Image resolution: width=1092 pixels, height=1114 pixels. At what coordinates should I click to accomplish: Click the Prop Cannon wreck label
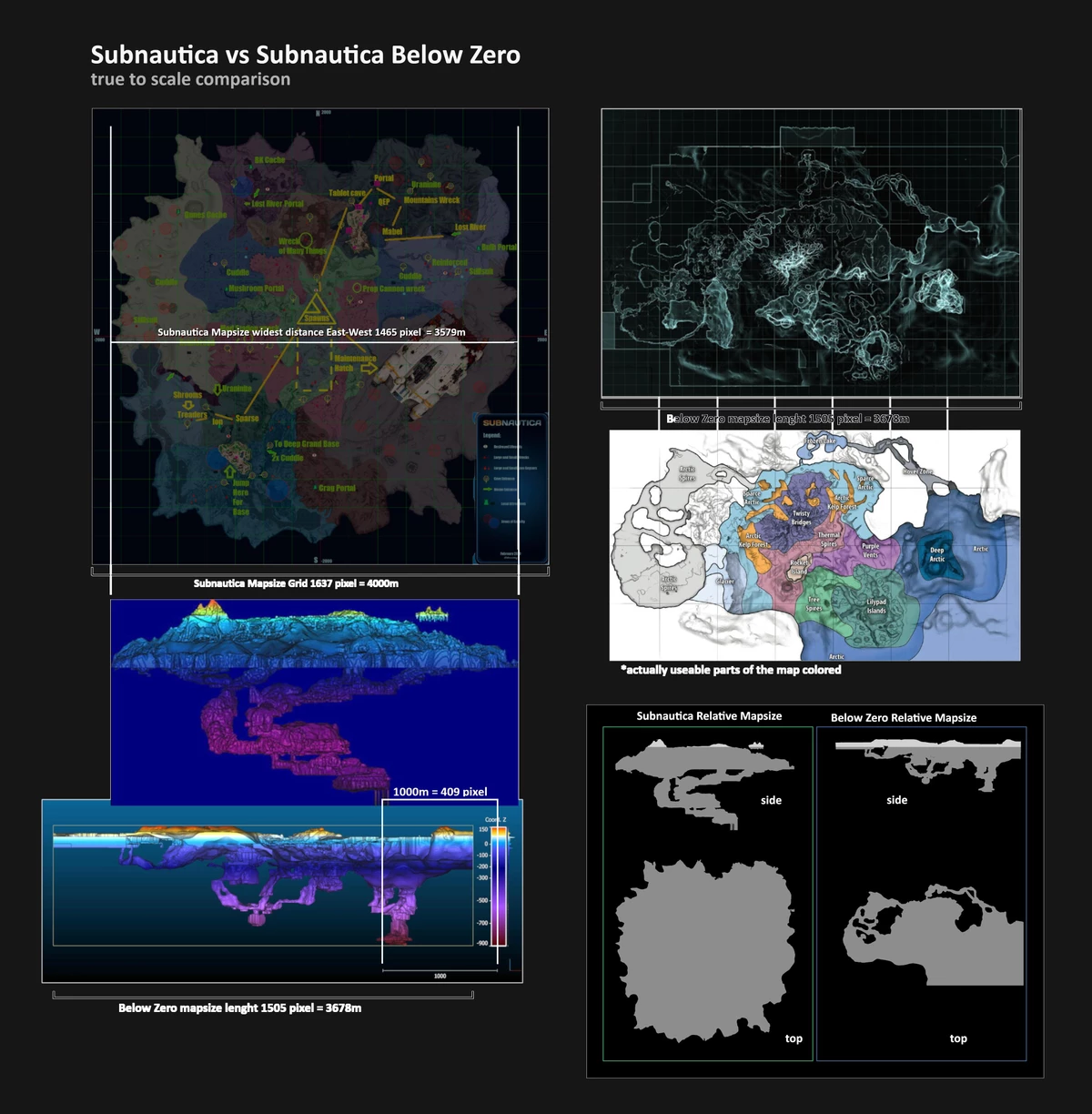point(394,289)
